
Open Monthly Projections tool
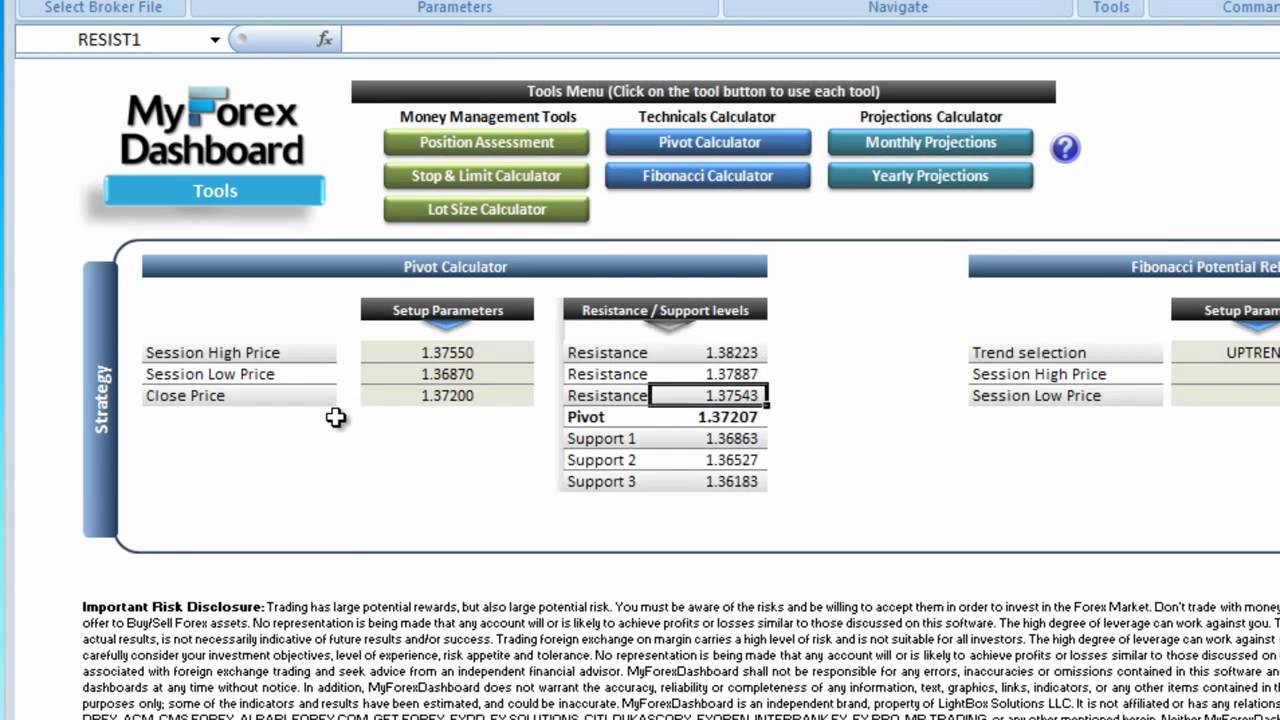pos(931,143)
